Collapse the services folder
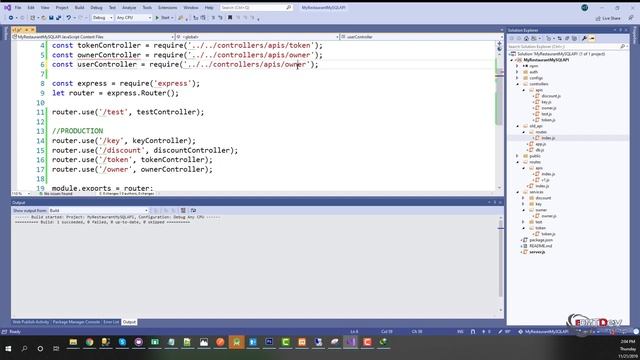 tap(517, 192)
